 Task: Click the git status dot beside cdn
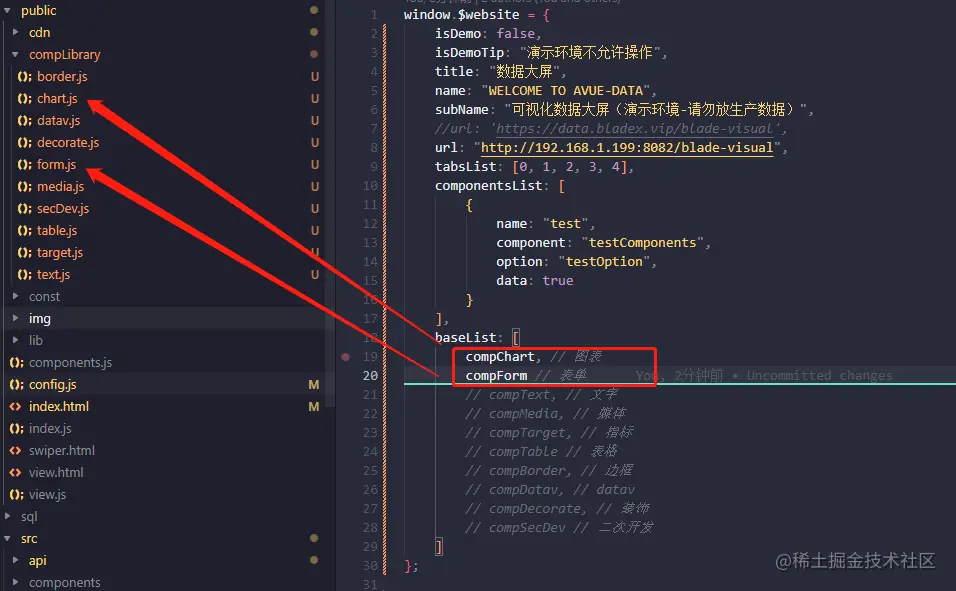click(x=313, y=32)
